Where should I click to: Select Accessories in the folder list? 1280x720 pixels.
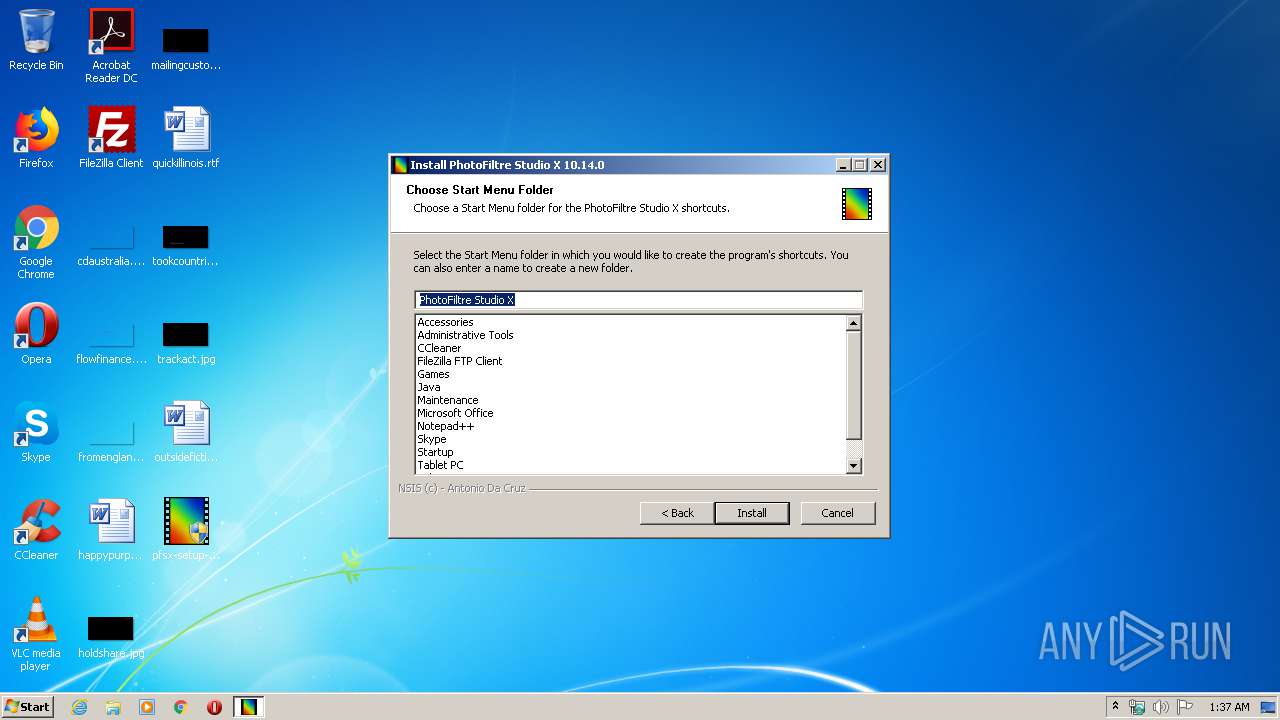click(445, 322)
